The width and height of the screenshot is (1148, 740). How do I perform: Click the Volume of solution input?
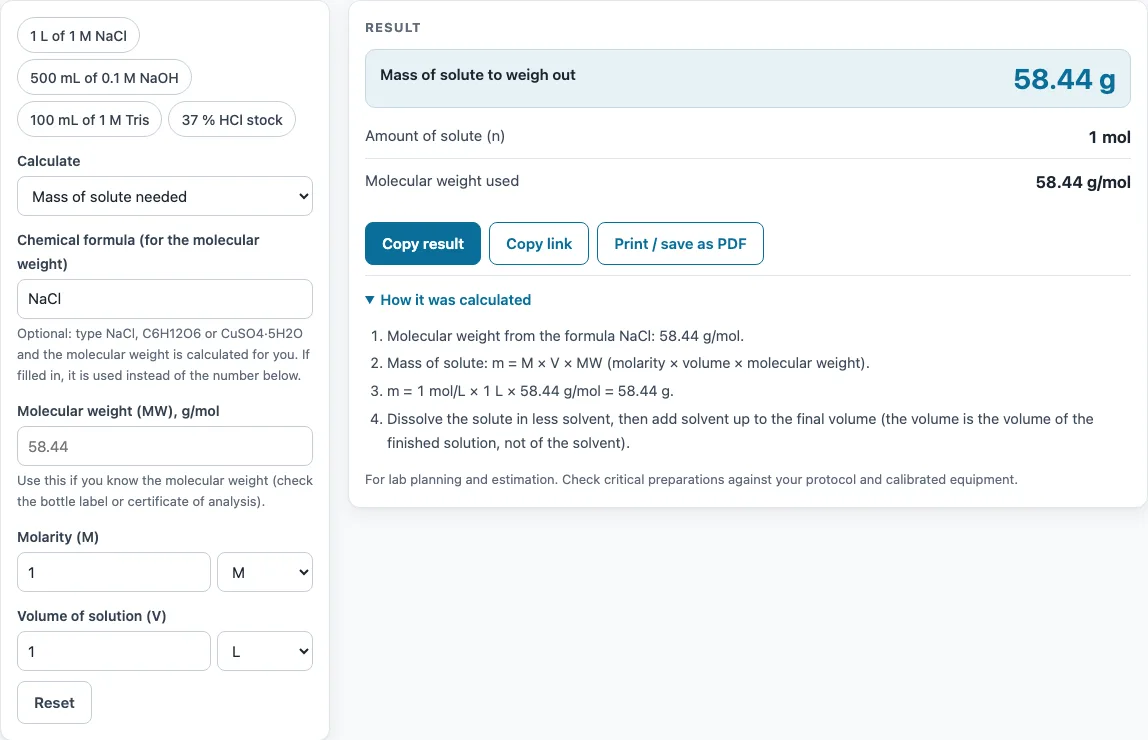[x=113, y=651]
